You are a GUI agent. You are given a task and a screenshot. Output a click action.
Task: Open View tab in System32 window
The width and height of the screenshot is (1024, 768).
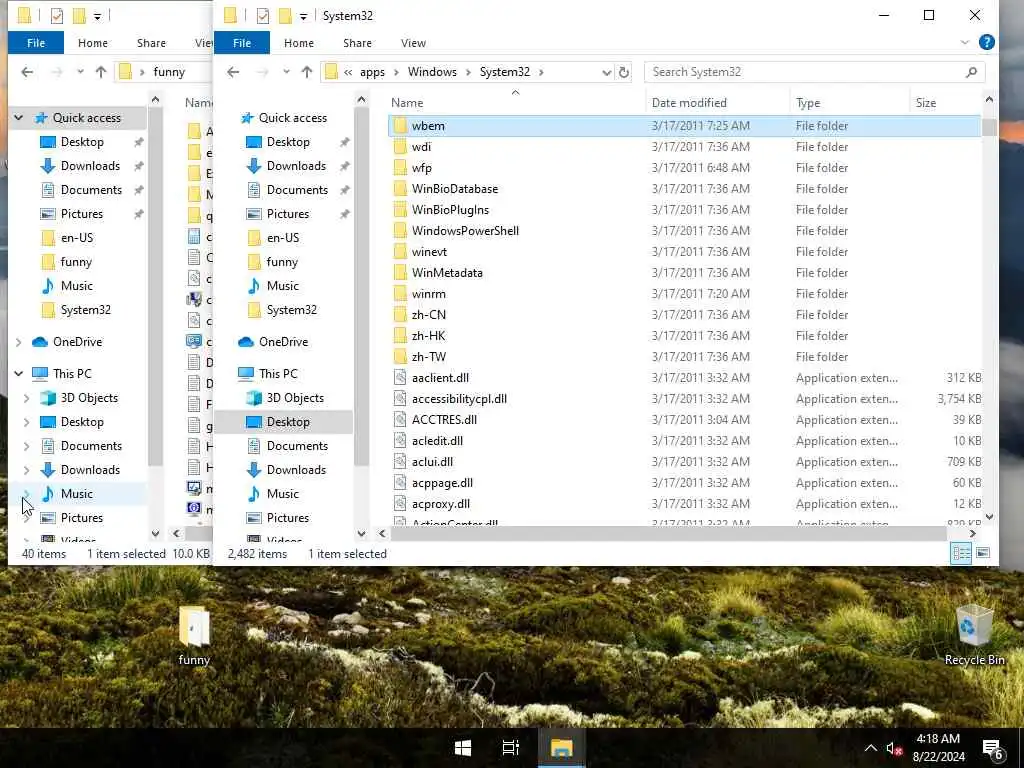pos(413,42)
